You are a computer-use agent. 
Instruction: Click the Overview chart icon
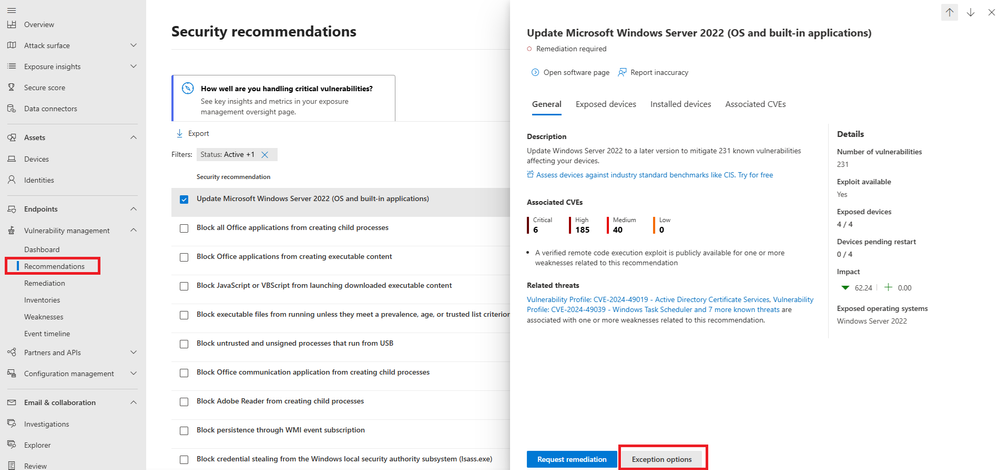pyautogui.click(x=11, y=24)
